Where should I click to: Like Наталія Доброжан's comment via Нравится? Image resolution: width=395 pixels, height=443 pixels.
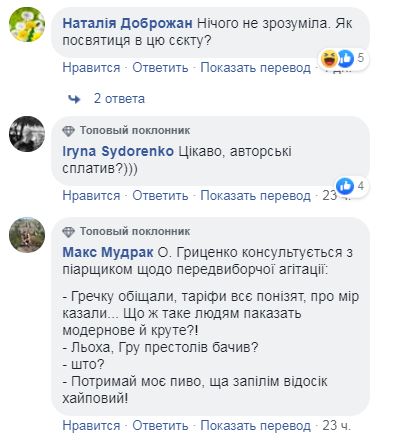(x=91, y=68)
